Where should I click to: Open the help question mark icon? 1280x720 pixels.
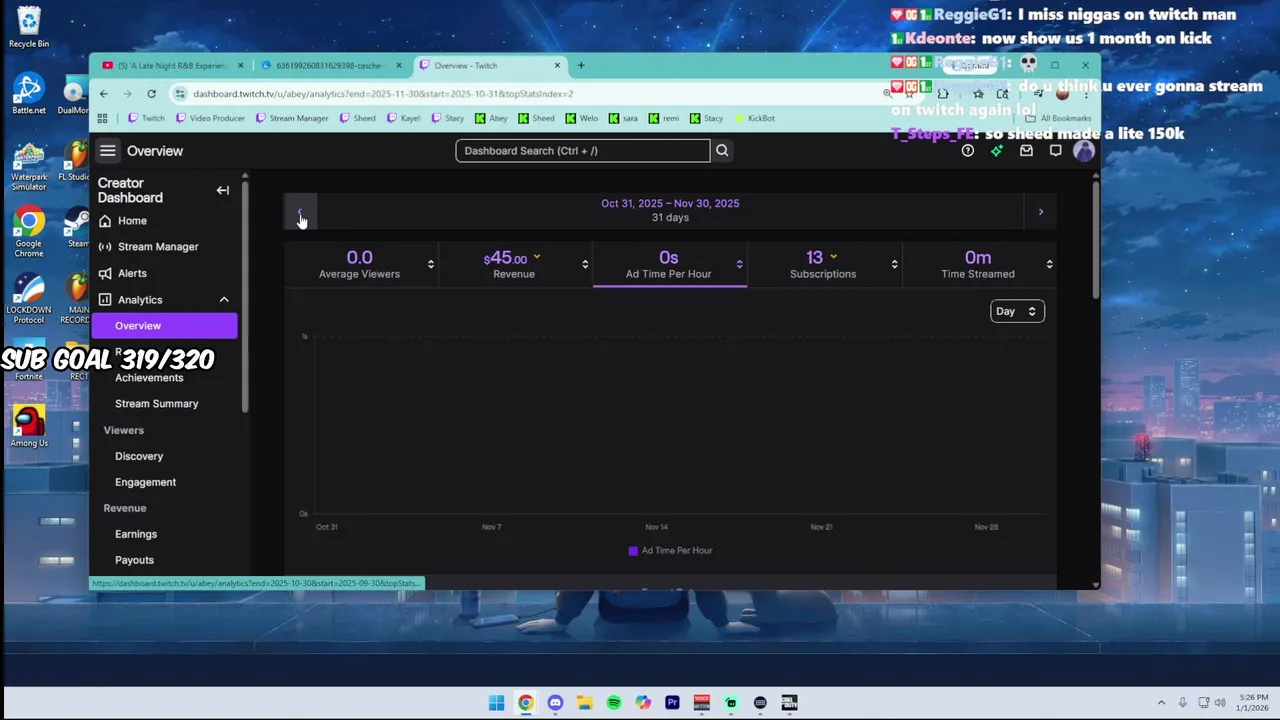coord(967,151)
